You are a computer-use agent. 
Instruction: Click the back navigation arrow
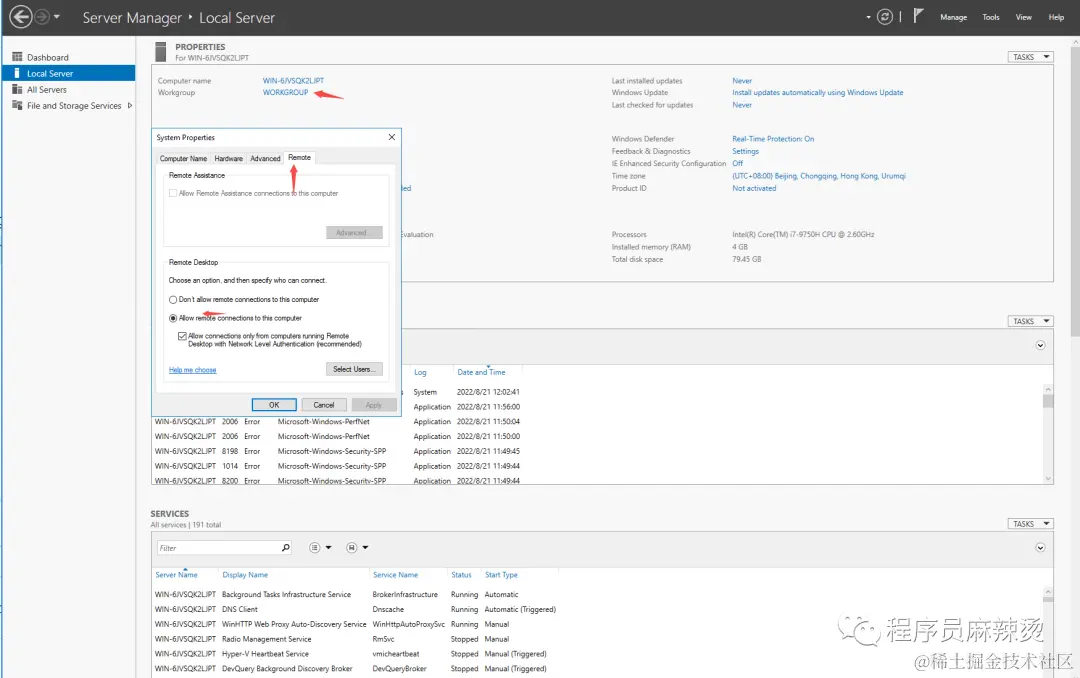point(21,17)
